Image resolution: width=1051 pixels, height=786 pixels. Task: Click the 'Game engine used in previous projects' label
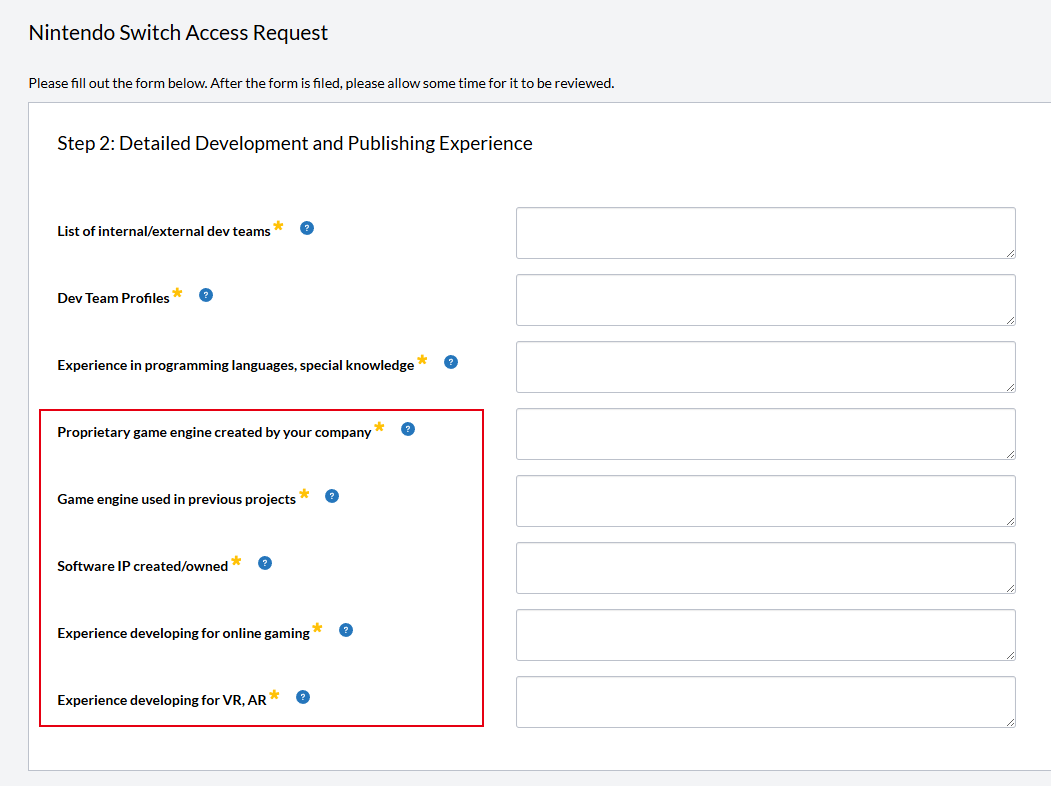click(x=176, y=499)
